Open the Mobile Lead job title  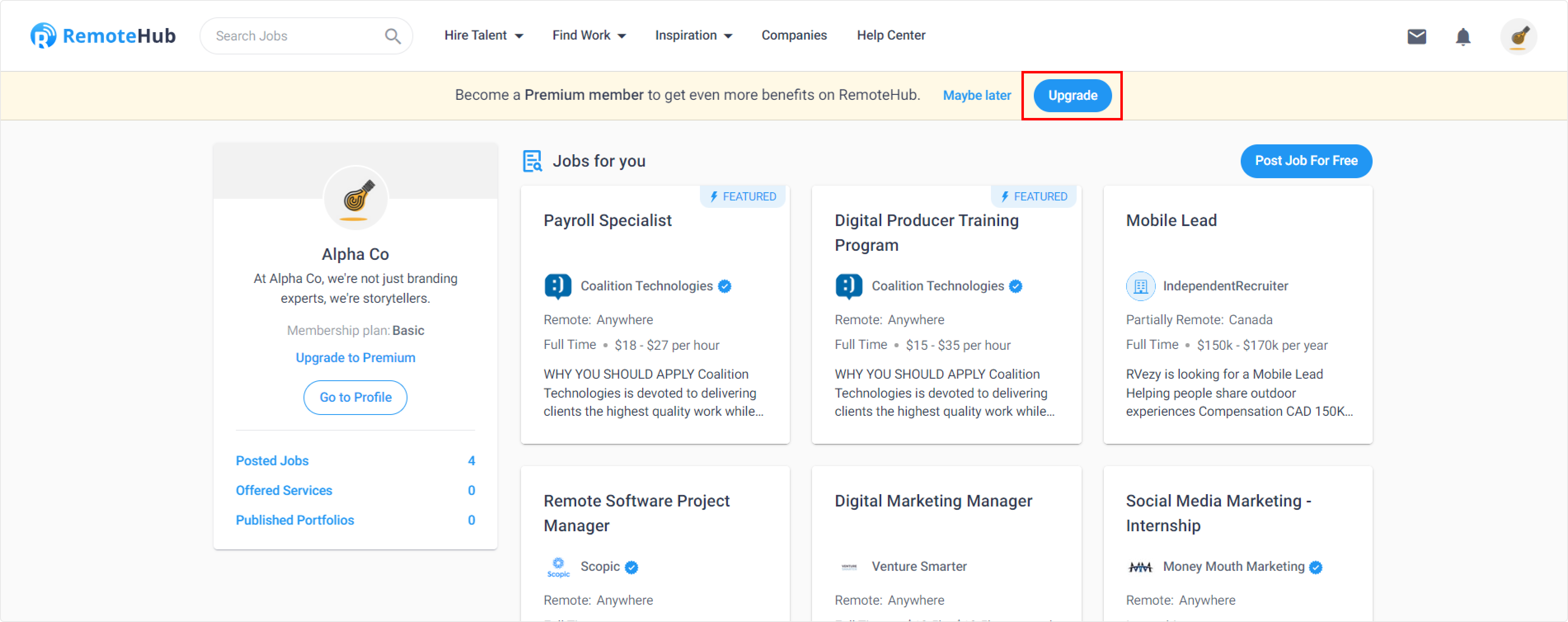coord(1171,221)
